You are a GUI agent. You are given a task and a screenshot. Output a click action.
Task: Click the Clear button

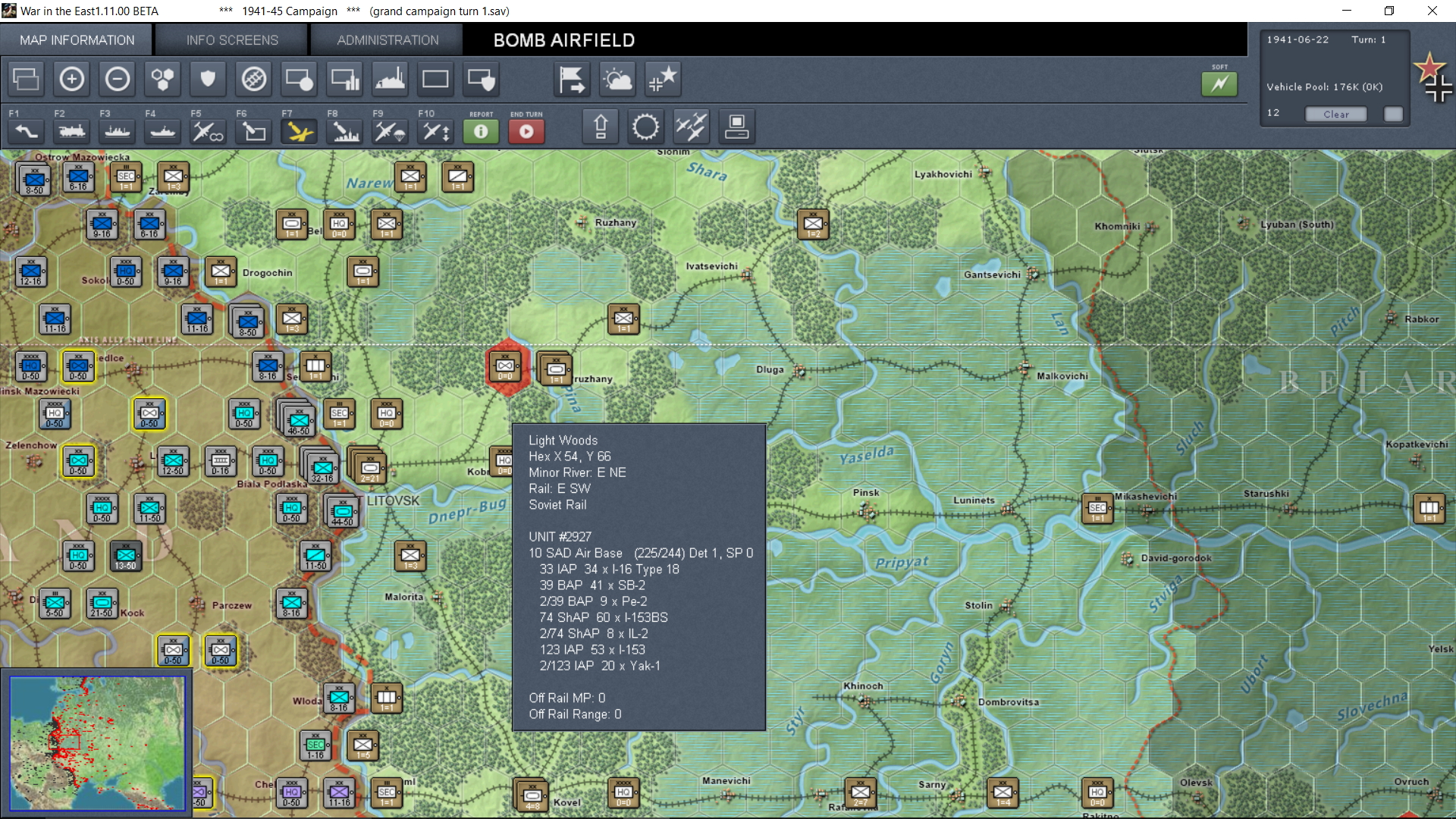pos(1336,114)
